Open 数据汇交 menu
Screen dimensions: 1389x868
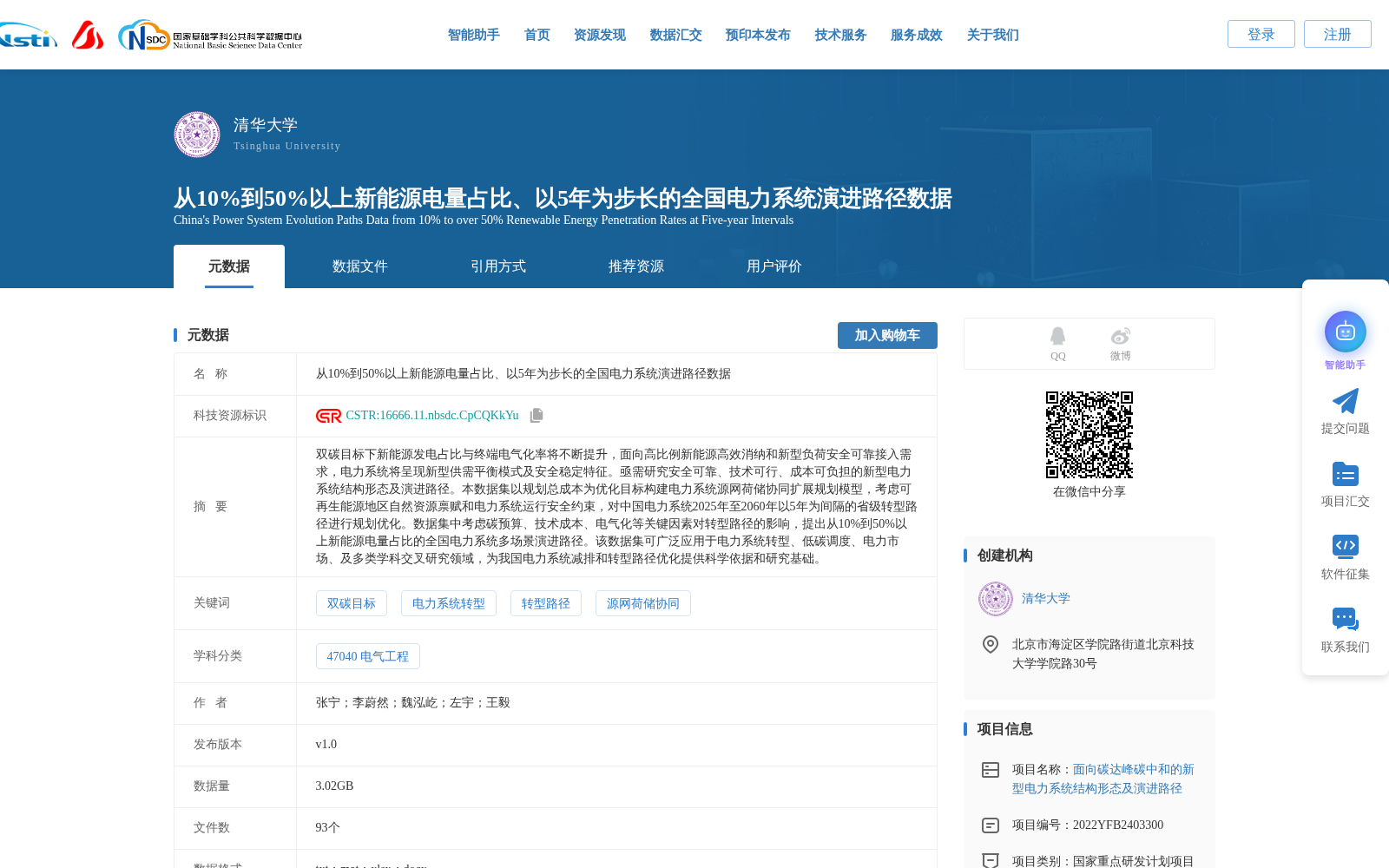pos(675,35)
